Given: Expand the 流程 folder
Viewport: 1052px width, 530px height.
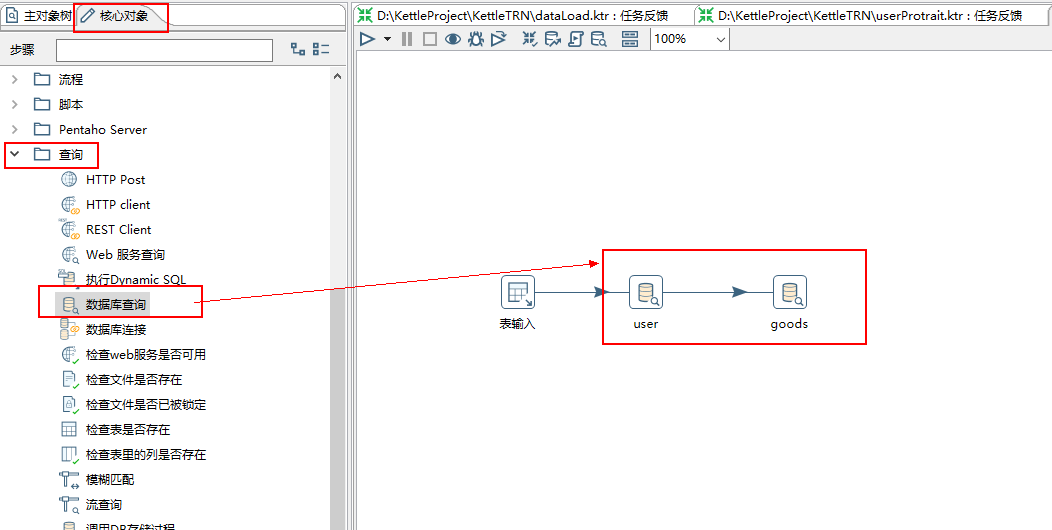Looking at the screenshot, I should pos(15,80).
